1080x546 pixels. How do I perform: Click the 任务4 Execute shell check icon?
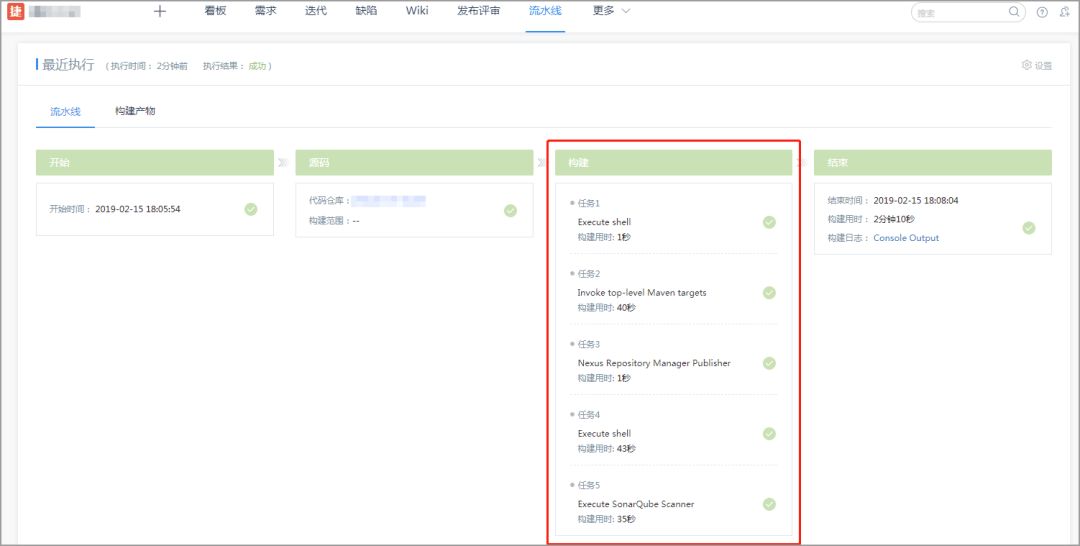coord(769,434)
